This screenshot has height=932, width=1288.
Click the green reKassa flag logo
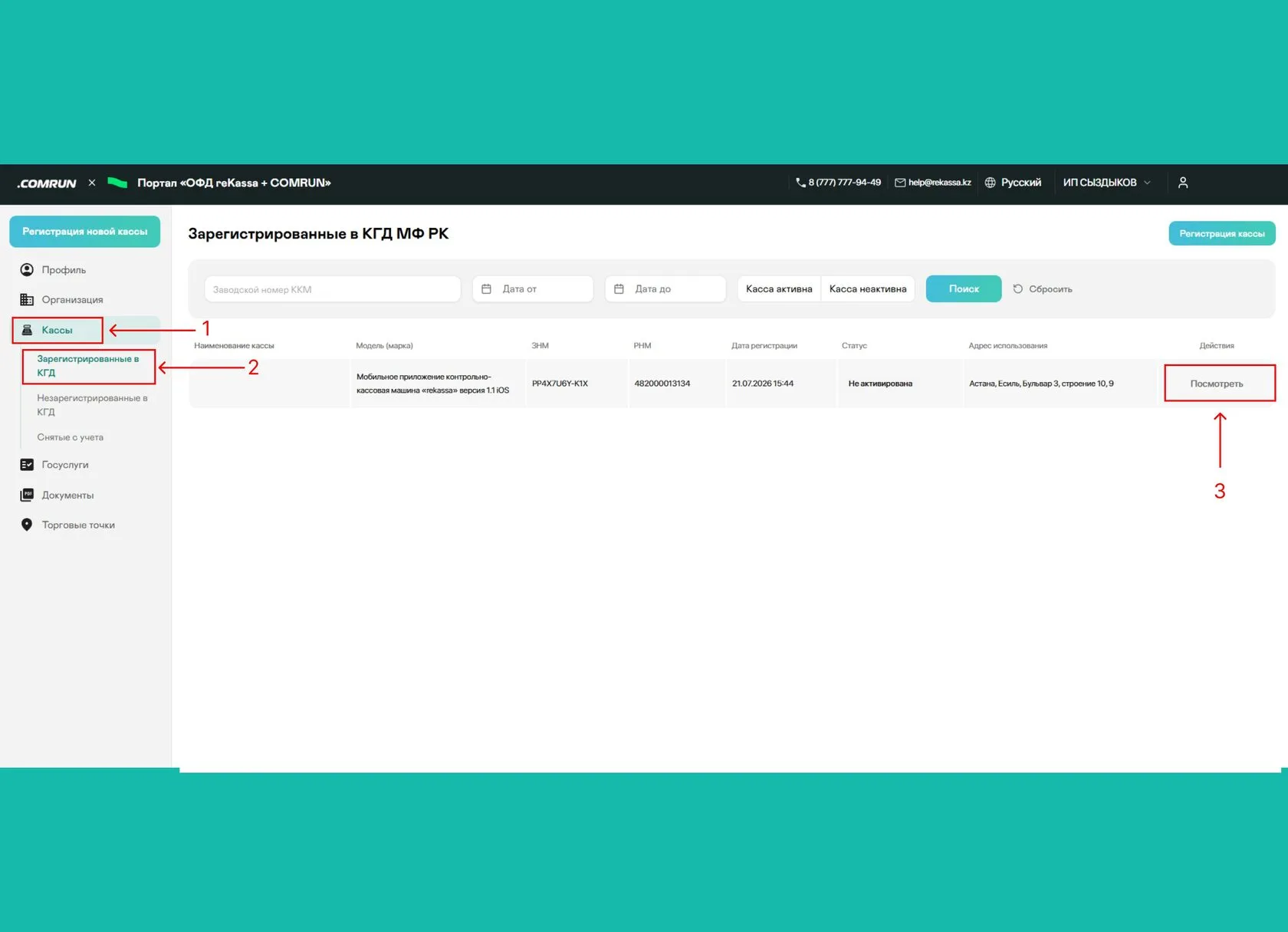pyautogui.click(x=117, y=183)
